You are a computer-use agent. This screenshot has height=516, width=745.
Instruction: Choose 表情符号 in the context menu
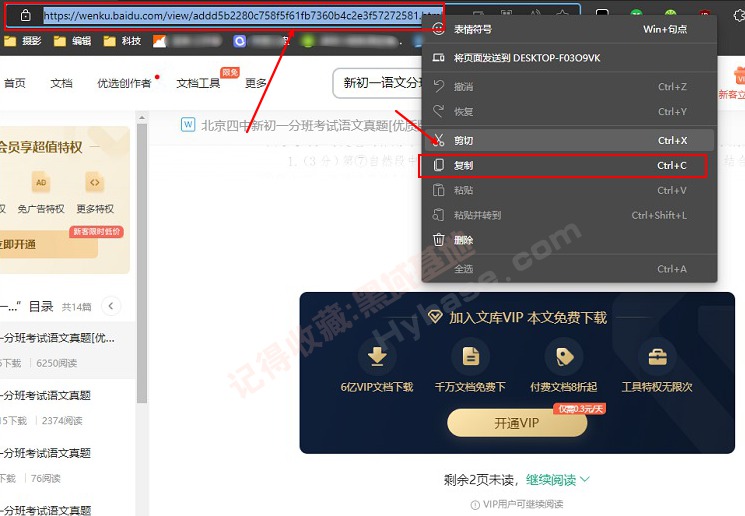[x=569, y=29]
